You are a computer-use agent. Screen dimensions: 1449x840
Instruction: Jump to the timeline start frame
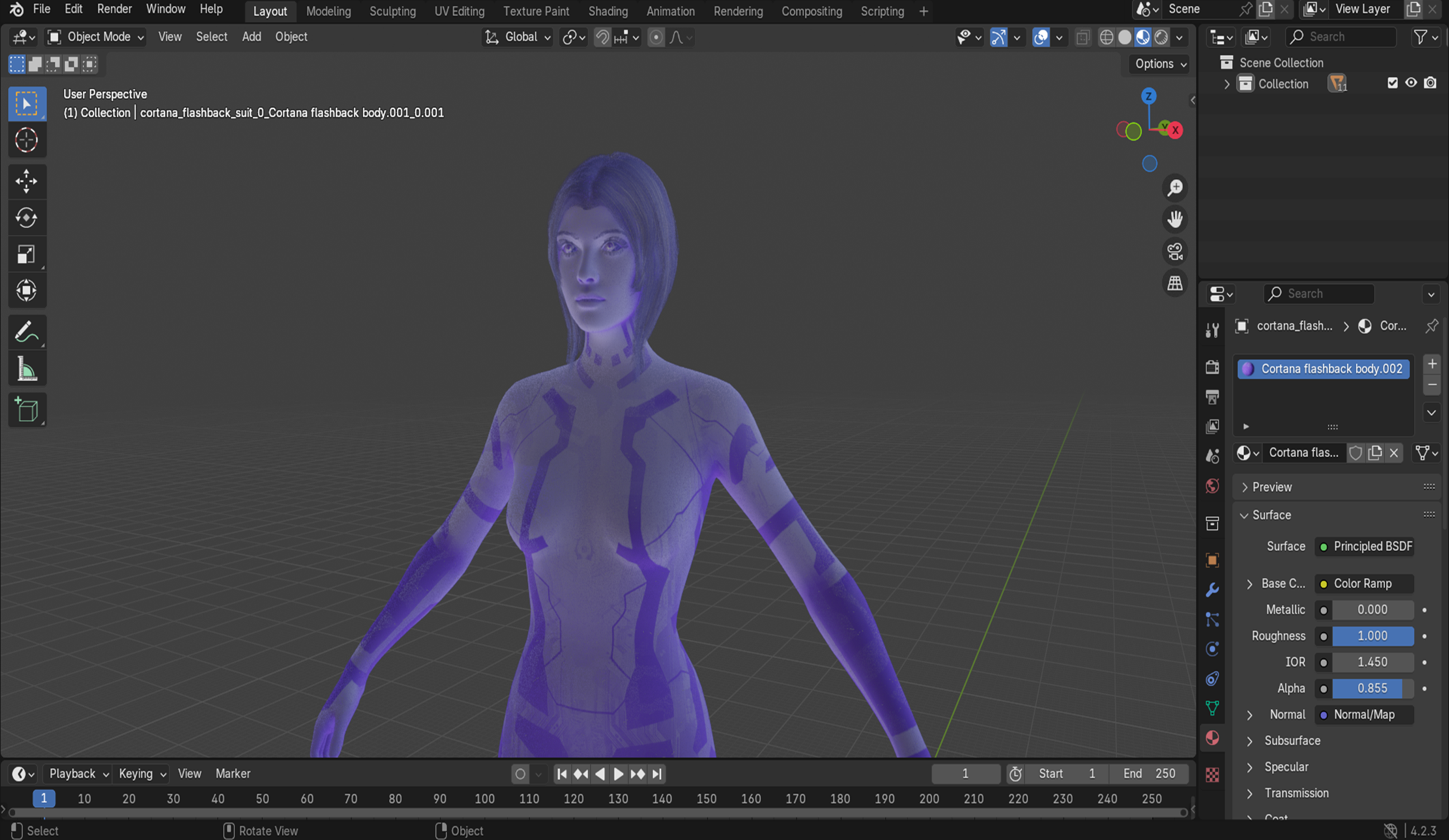coord(562,774)
